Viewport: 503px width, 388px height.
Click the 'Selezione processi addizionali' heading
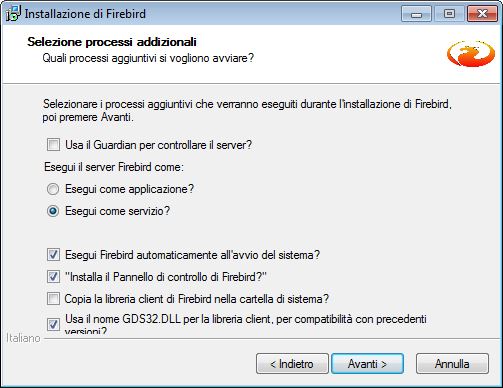[112, 42]
